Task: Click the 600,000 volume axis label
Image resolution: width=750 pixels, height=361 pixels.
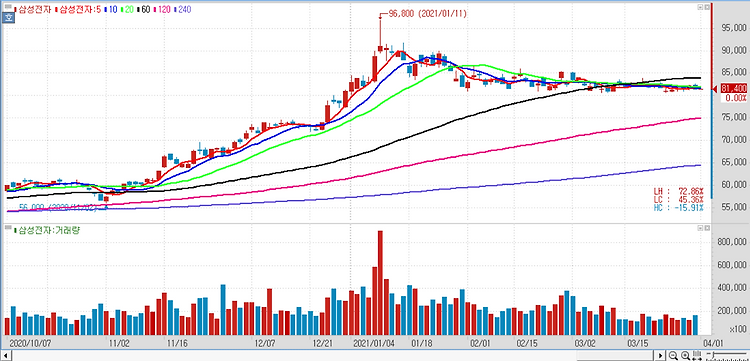Action: [732, 265]
